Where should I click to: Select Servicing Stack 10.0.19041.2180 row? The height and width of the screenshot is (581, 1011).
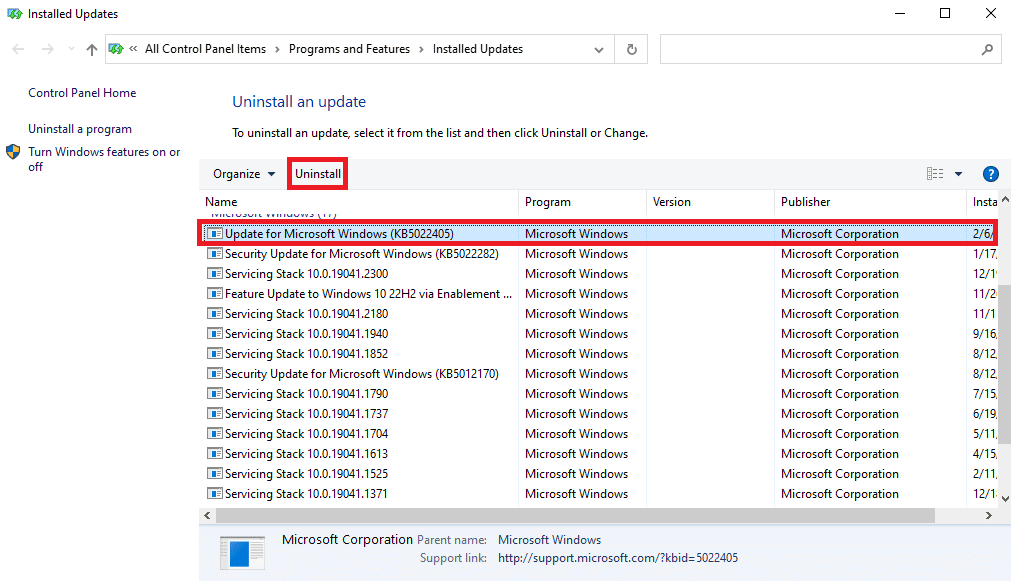point(598,314)
